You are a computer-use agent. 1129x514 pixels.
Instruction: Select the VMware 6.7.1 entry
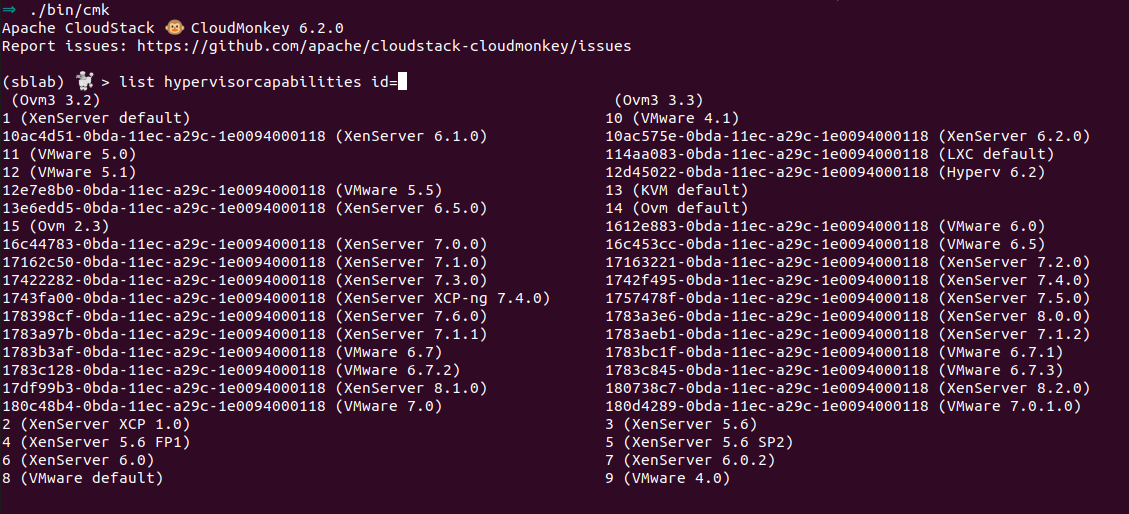(835, 352)
